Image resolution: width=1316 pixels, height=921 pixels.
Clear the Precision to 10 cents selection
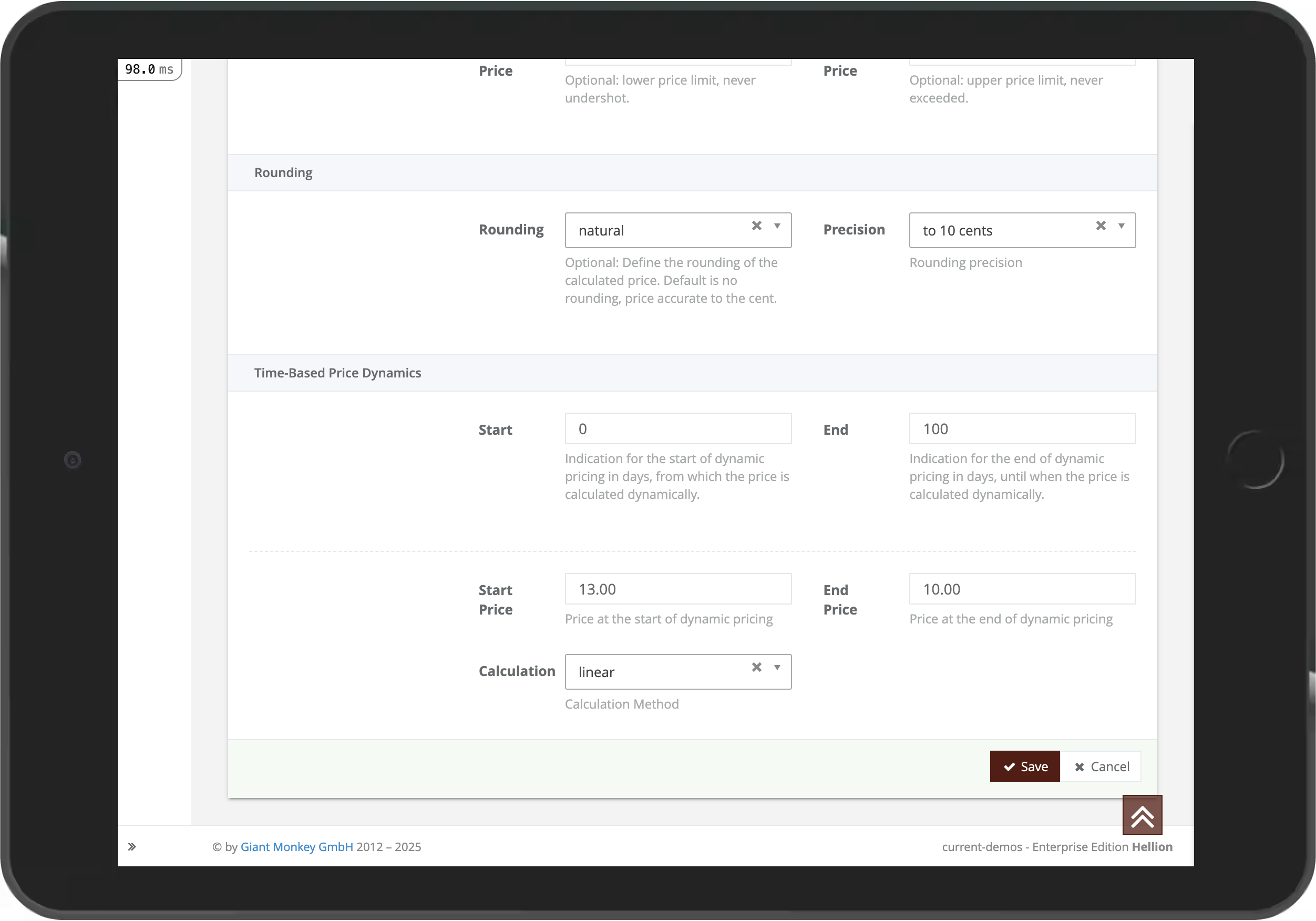pos(1101,226)
